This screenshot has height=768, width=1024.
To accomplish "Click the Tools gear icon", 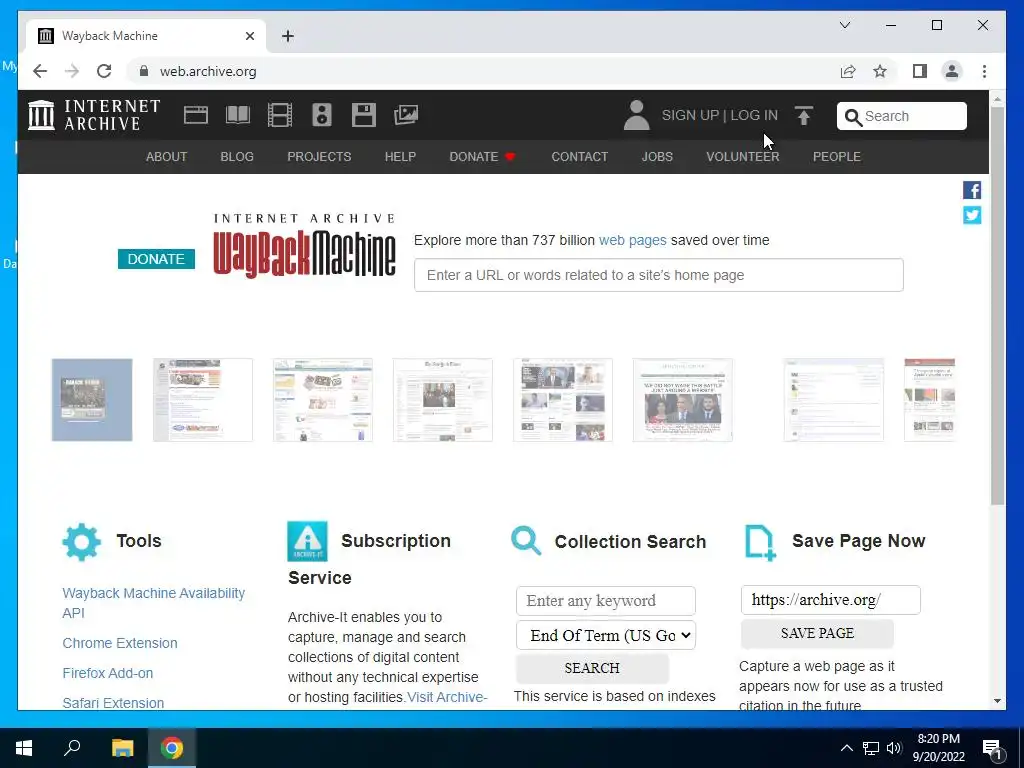I will 82,541.
